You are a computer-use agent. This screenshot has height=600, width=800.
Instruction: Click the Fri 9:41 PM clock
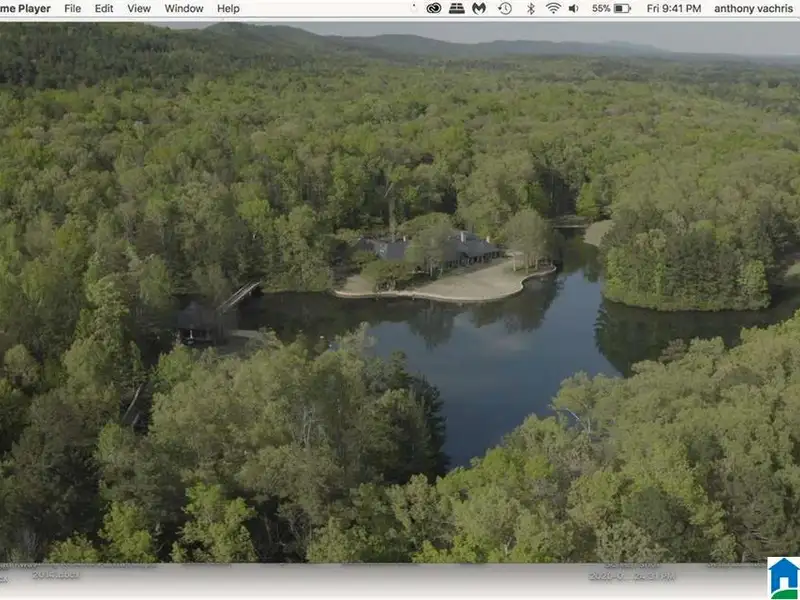pos(673,8)
